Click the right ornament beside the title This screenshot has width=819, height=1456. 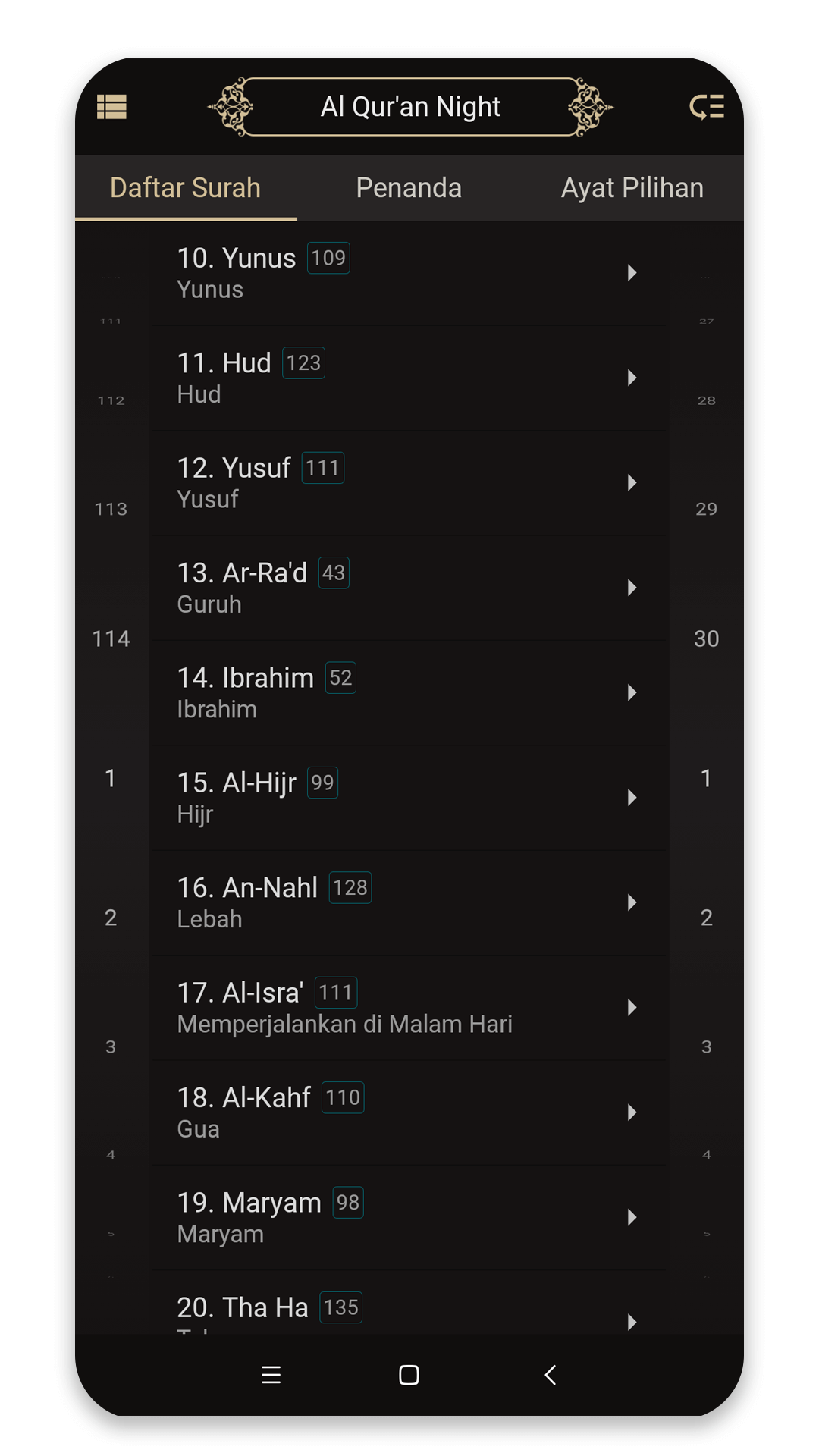(x=590, y=107)
